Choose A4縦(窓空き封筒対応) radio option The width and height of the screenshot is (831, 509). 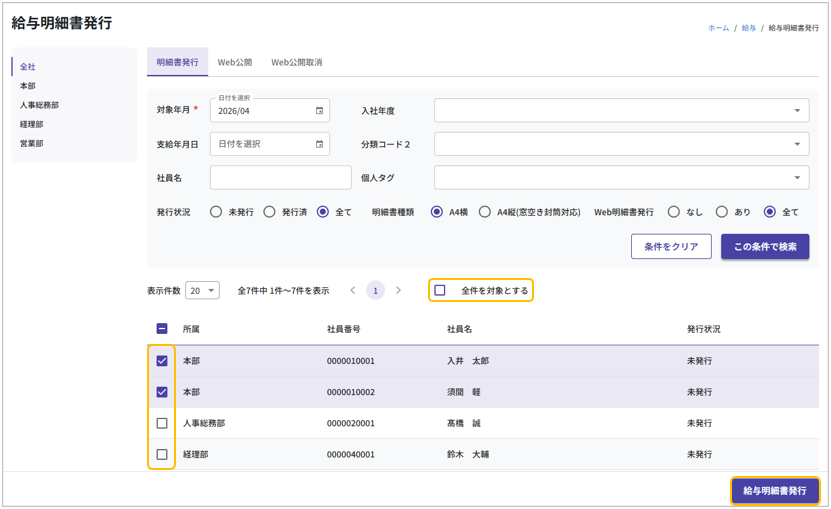[x=485, y=212]
